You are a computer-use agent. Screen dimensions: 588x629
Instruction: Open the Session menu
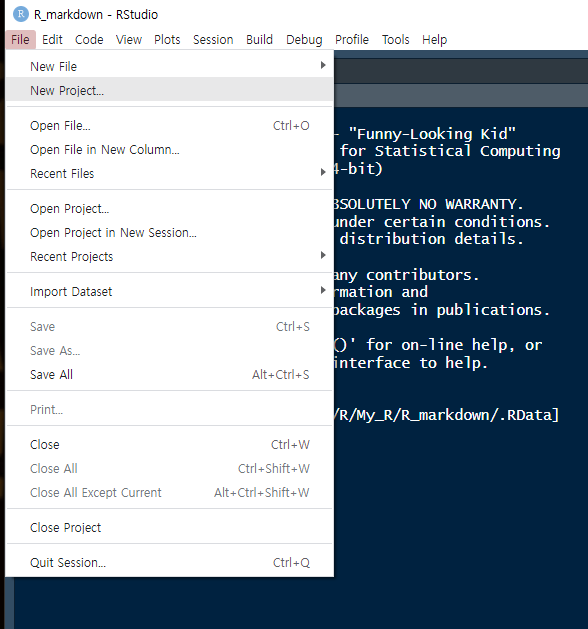pyautogui.click(x=213, y=40)
